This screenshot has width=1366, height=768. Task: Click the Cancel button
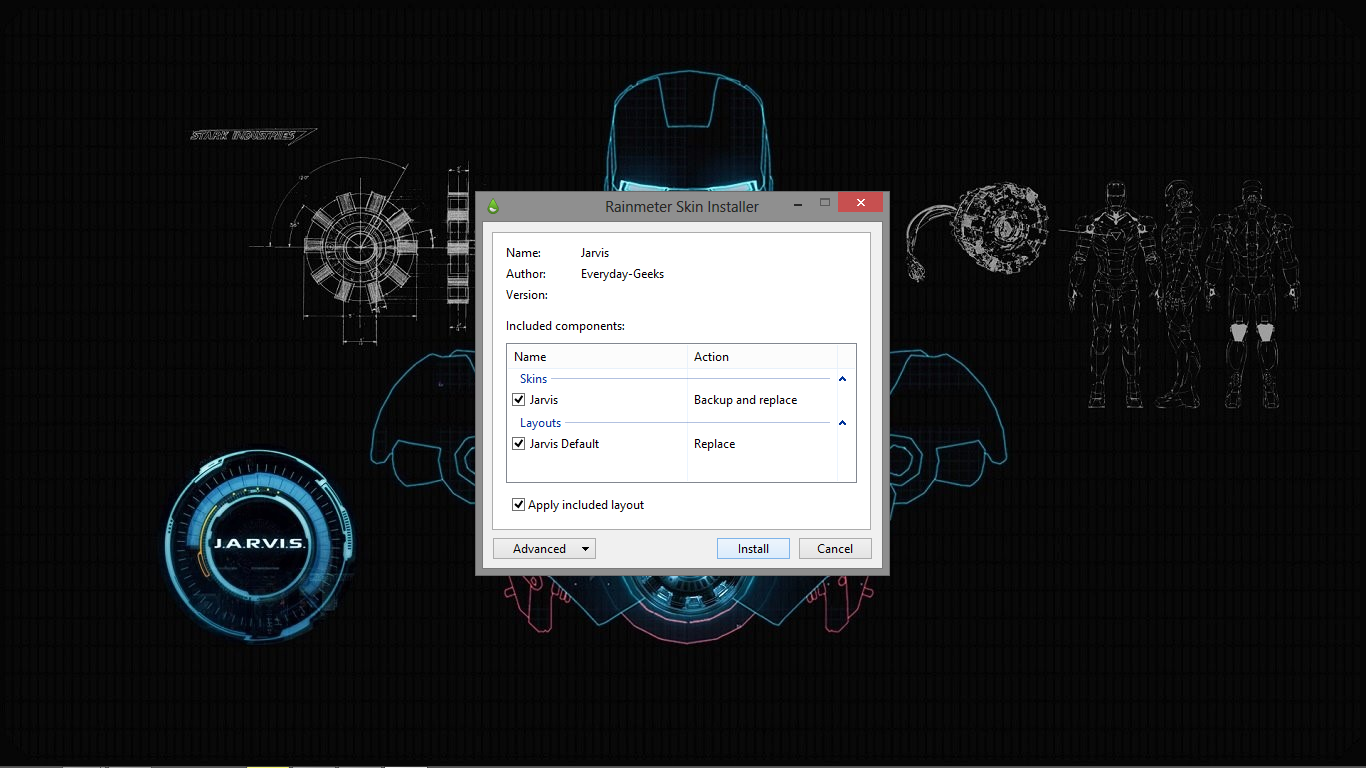click(x=835, y=549)
